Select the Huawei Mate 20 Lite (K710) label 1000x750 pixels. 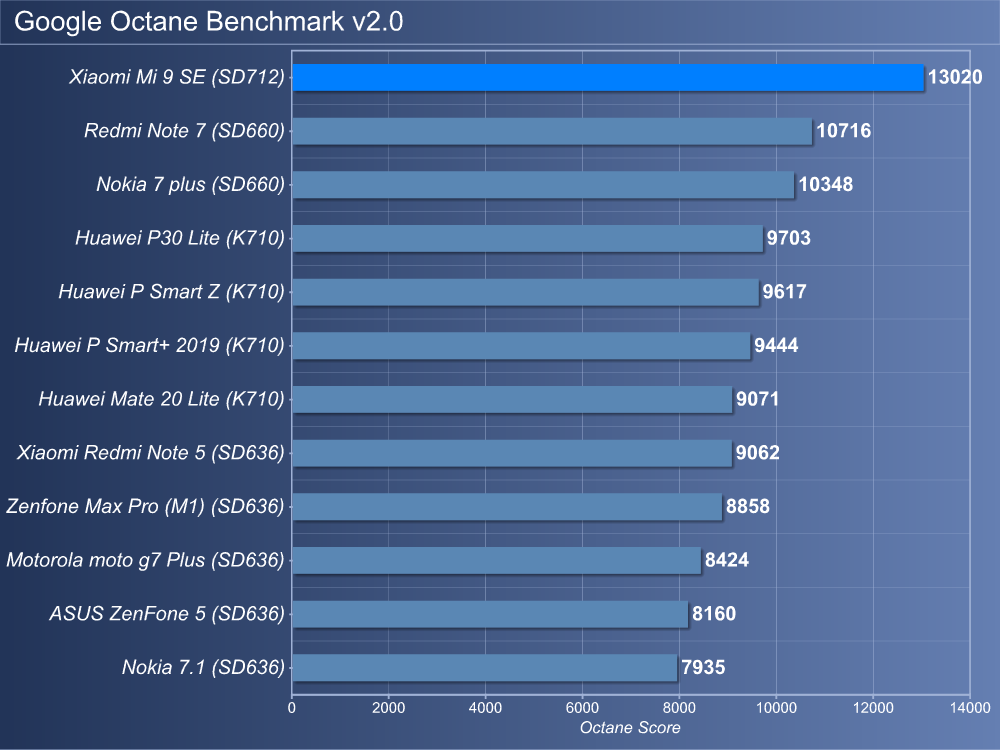click(161, 399)
